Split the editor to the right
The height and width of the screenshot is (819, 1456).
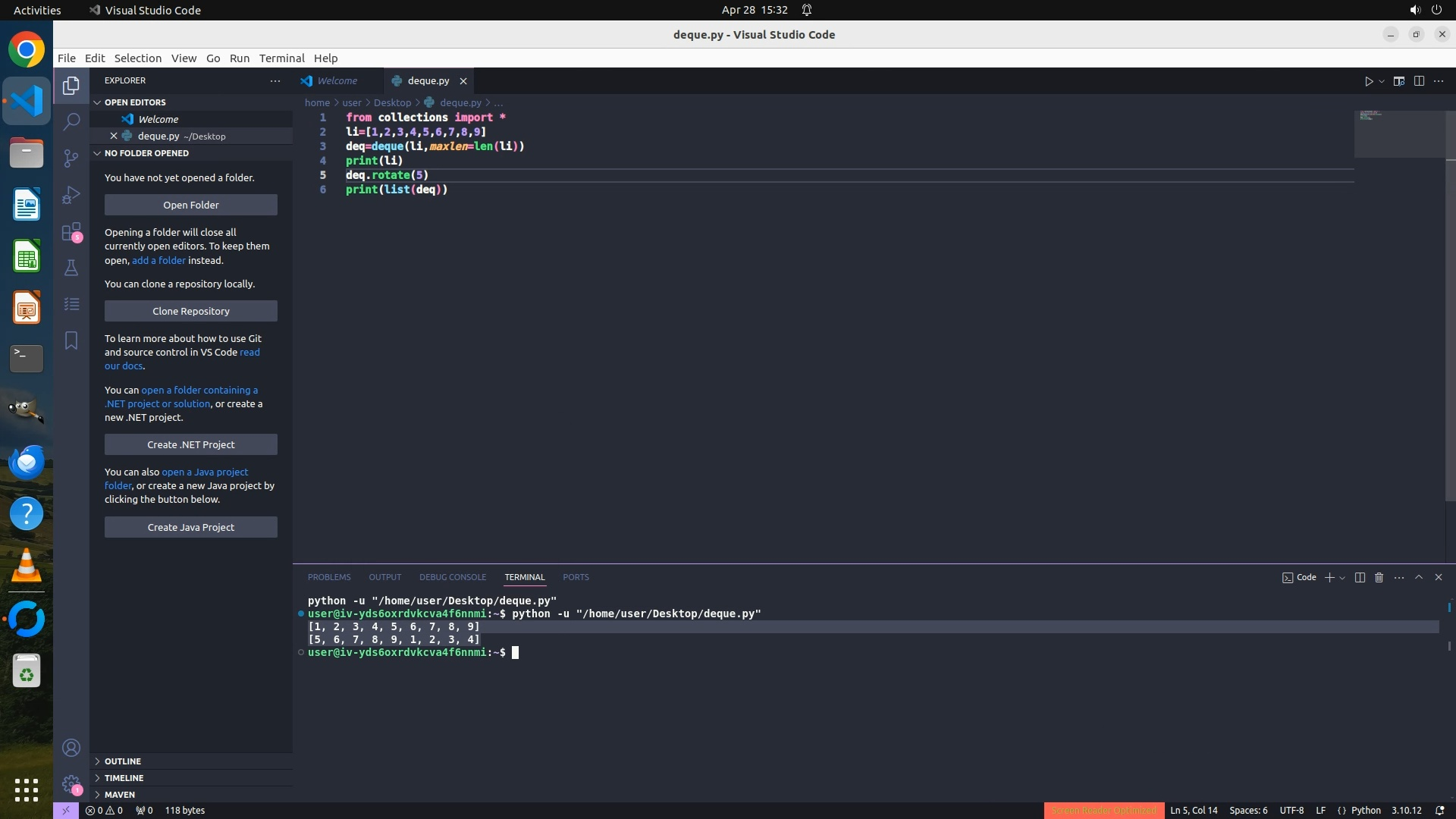[x=1419, y=81]
